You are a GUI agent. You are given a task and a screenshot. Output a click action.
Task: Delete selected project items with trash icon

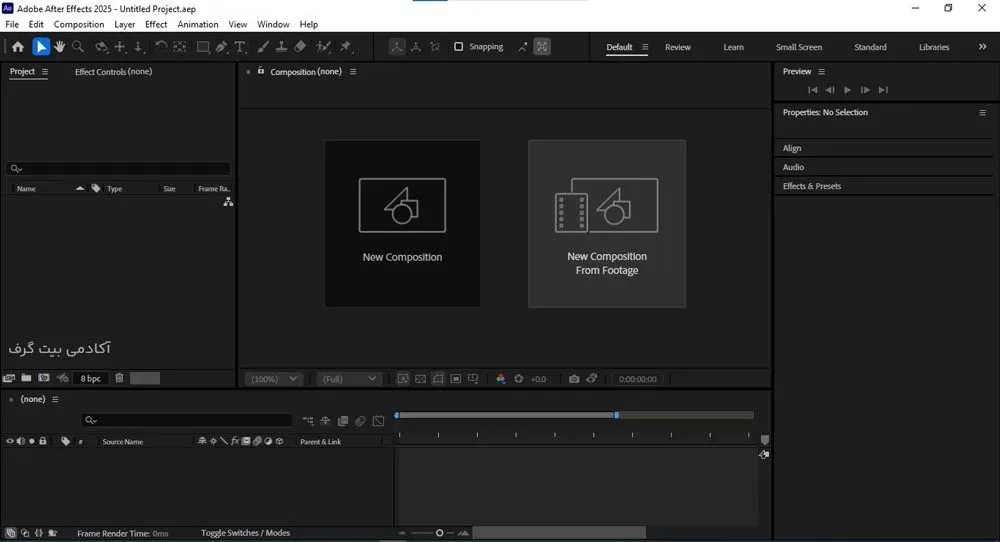(119, 378)
